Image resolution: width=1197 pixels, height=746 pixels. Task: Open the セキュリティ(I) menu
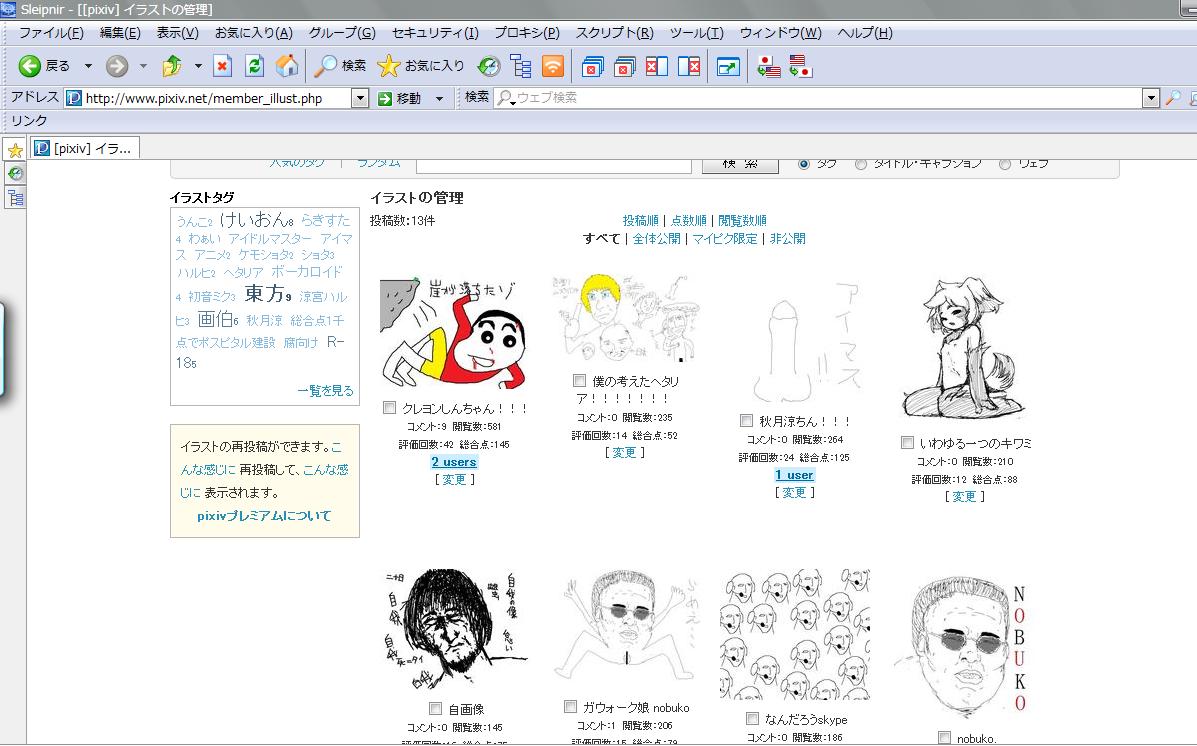(x=435, y=33)
